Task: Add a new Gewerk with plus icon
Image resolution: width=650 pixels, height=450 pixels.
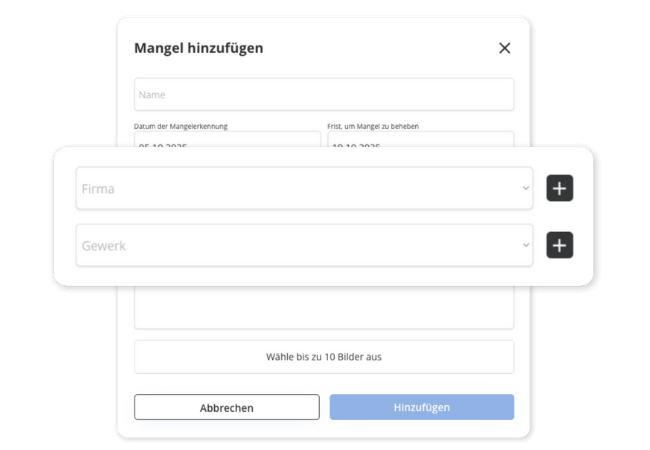Action: (559, 245)
